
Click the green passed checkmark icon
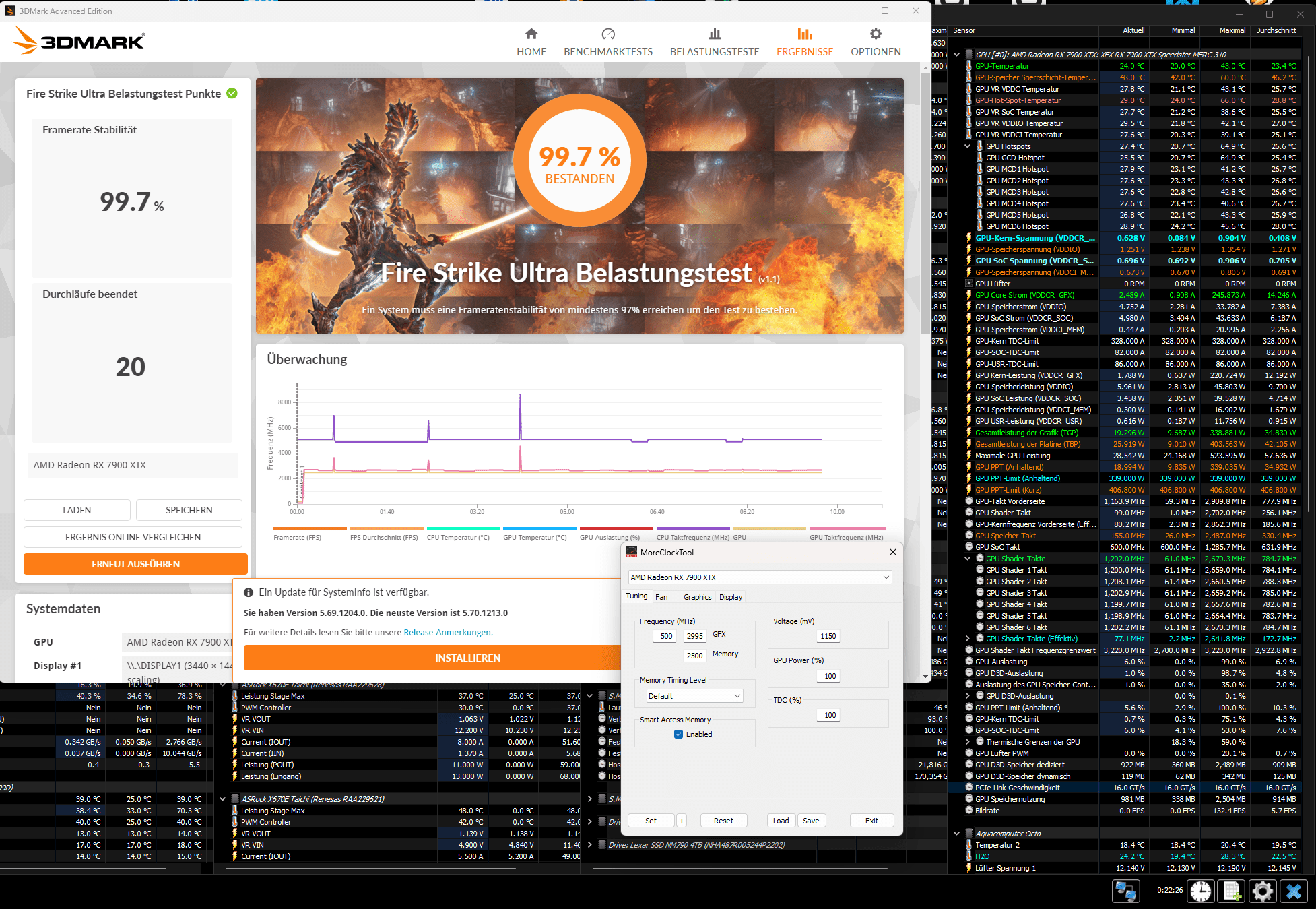pos(232,94)
